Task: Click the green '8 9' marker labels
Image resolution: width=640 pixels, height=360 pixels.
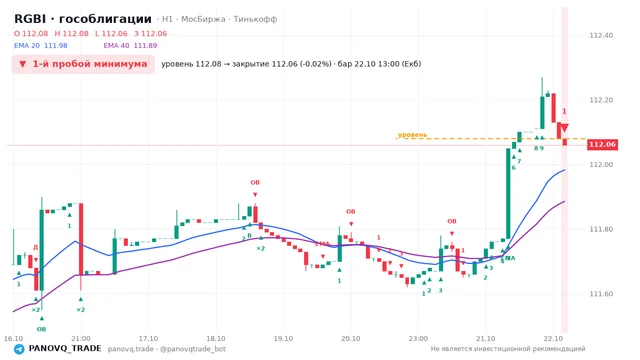Action: (x=539, y=149)
